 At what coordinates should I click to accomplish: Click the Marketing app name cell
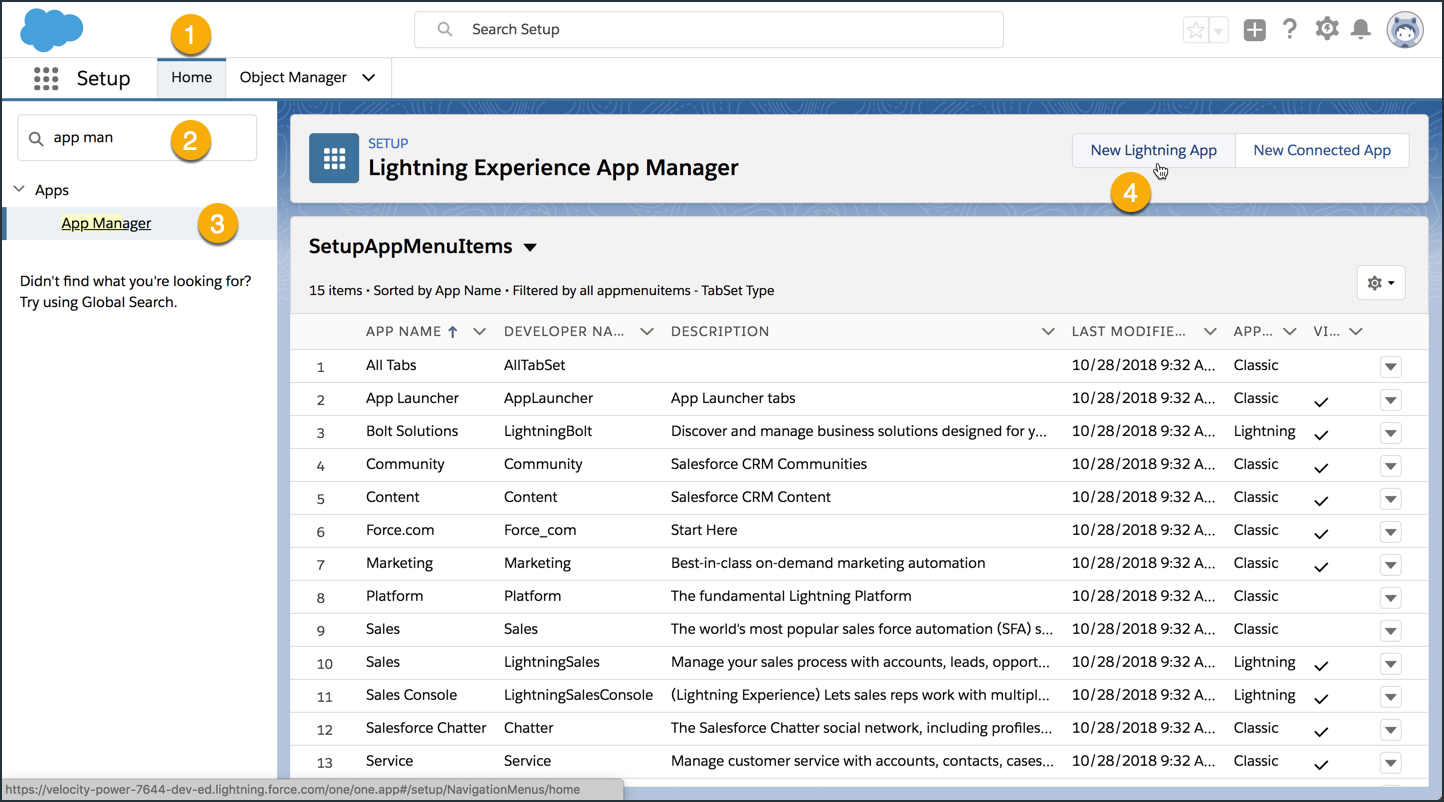pos(399,563)
